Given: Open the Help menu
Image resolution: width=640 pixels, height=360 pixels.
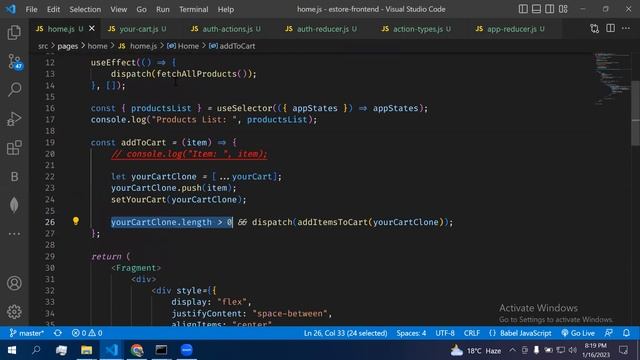Looking at the screenshot, I should coord(225,9).
